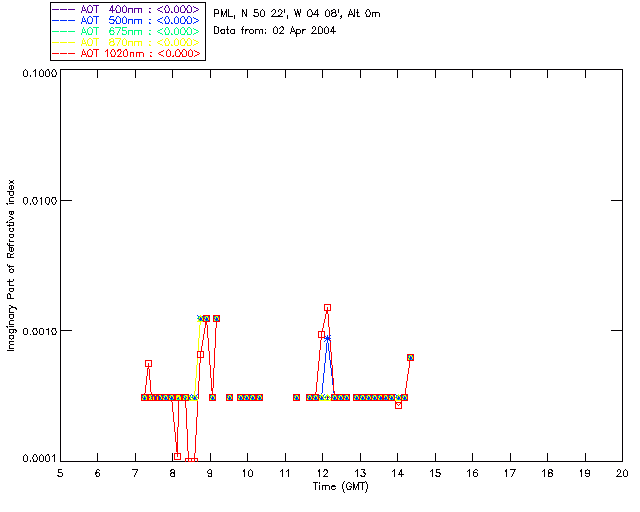The width and height of the screenshot is (640, 512).
Task: Click the x-axis tick label 9
Action: pyautogui.click(x=210, y=473)
